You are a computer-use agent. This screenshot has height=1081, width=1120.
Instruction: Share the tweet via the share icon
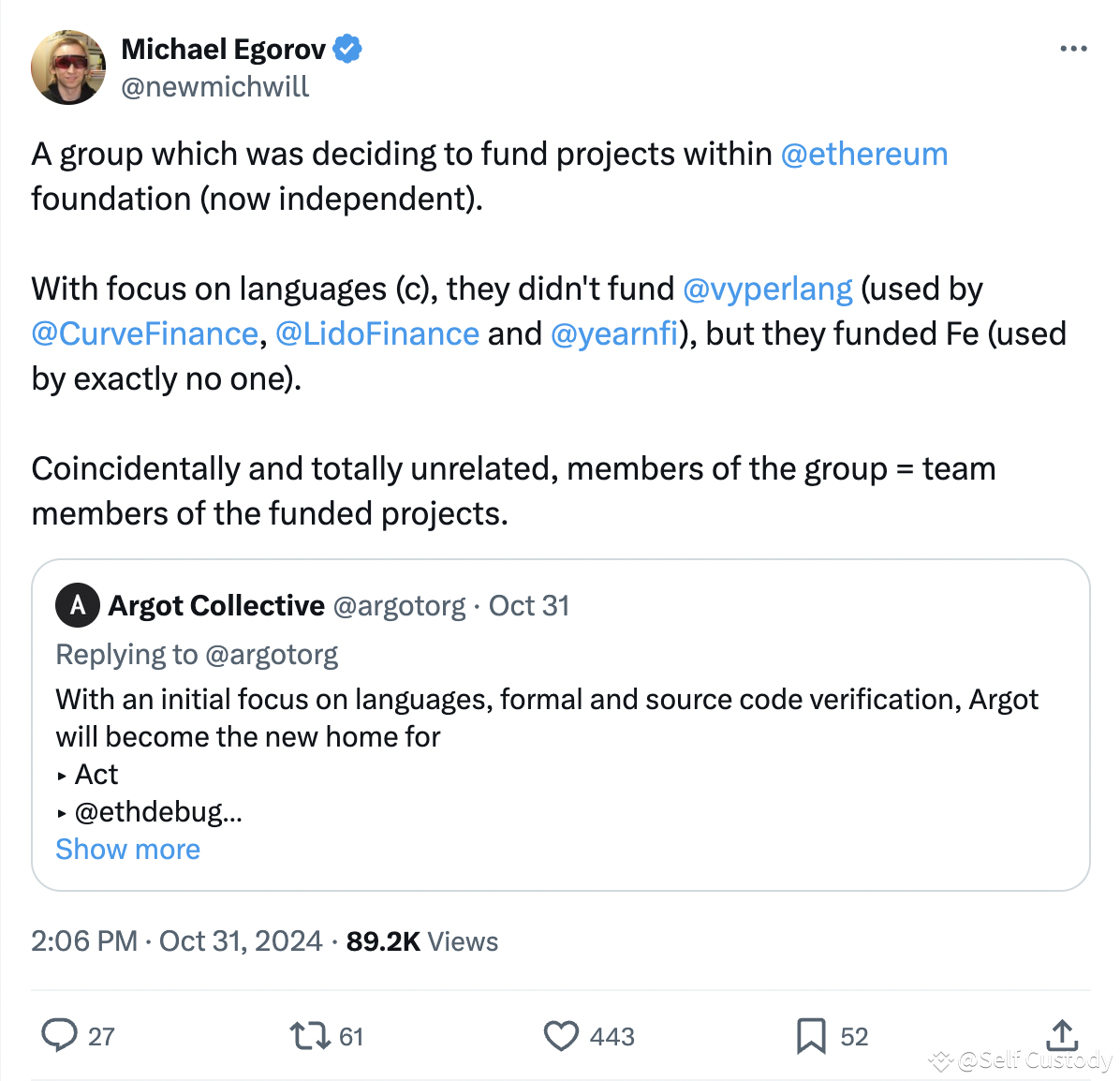tap(1061, 1036)
